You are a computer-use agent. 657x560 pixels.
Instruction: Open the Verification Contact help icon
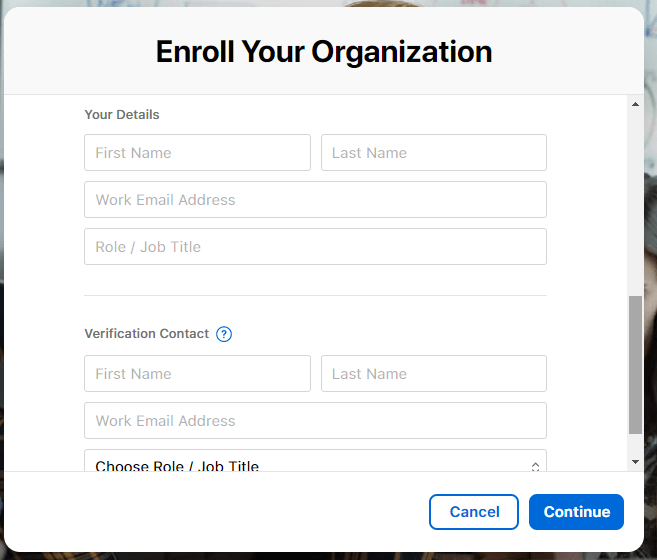click(224, 334)
